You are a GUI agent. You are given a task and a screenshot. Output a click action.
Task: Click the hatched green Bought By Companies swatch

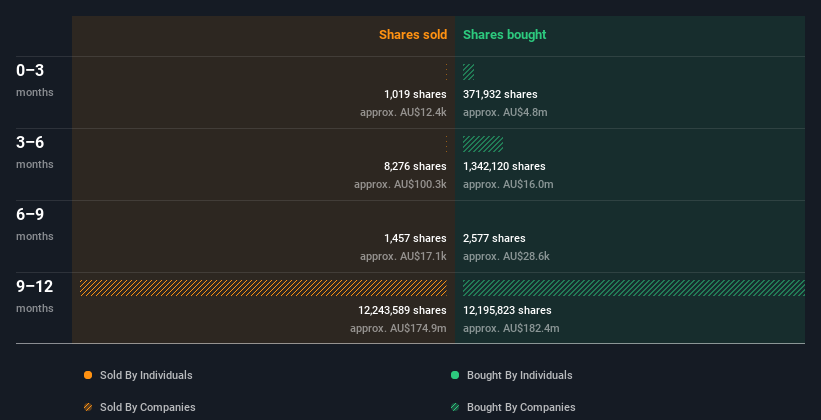pyautogui.click(x=455, y=407)
